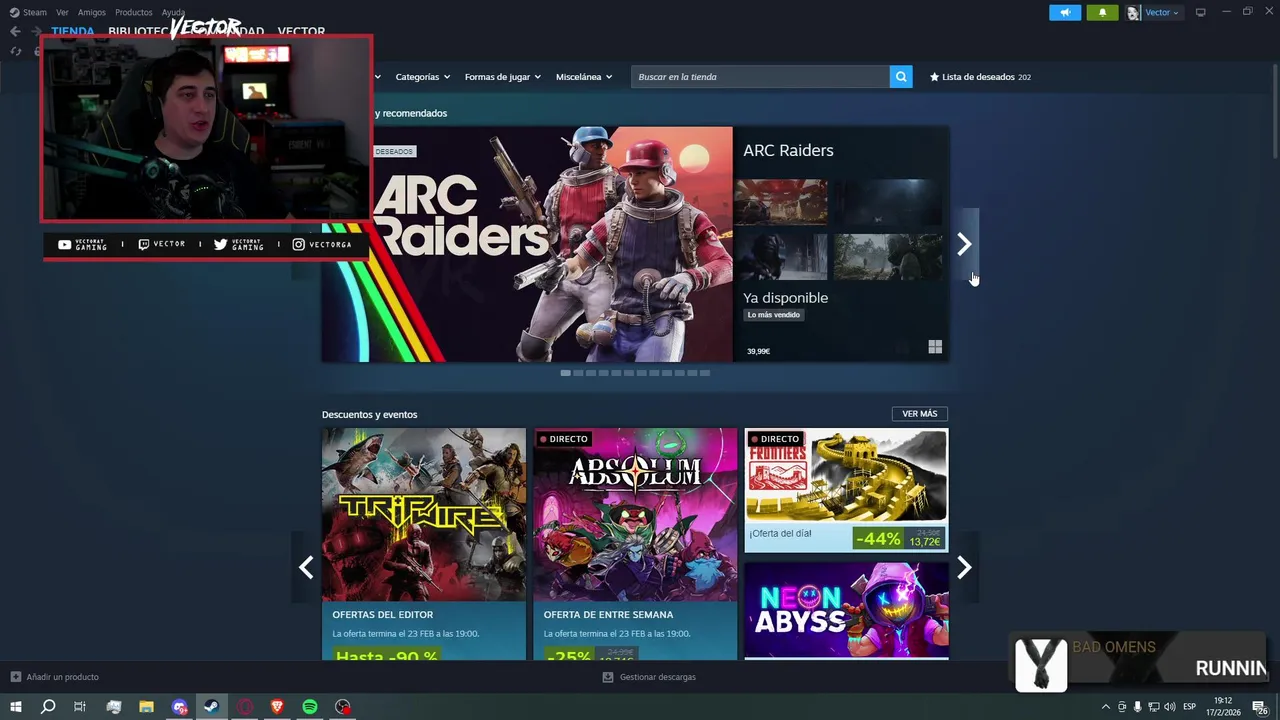Go back with the left navigation arrow
The width and height of the screenshot is (1280, 720).
(x=15, y=31)
